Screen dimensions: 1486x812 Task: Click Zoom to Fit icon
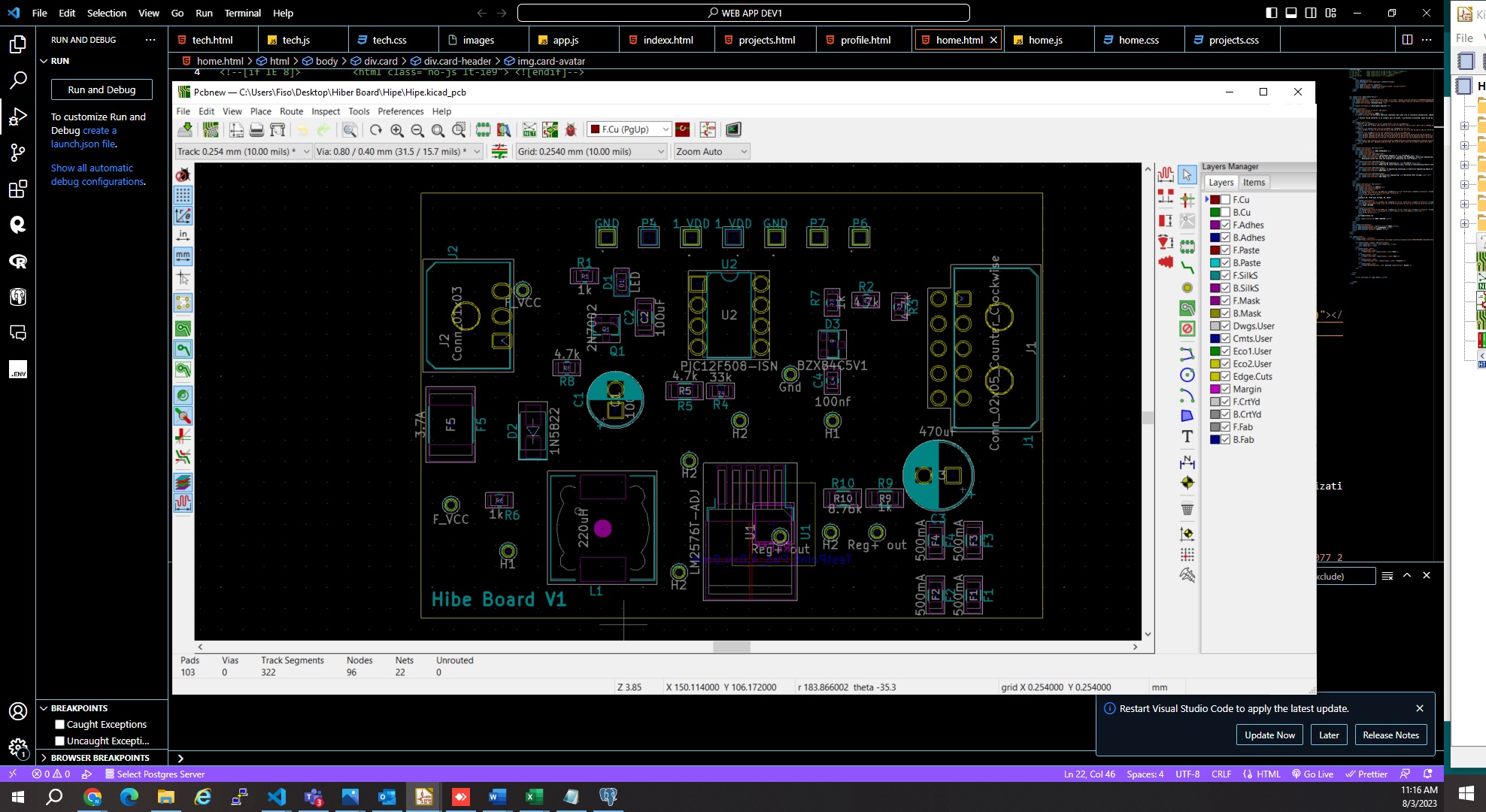(438, 129)
